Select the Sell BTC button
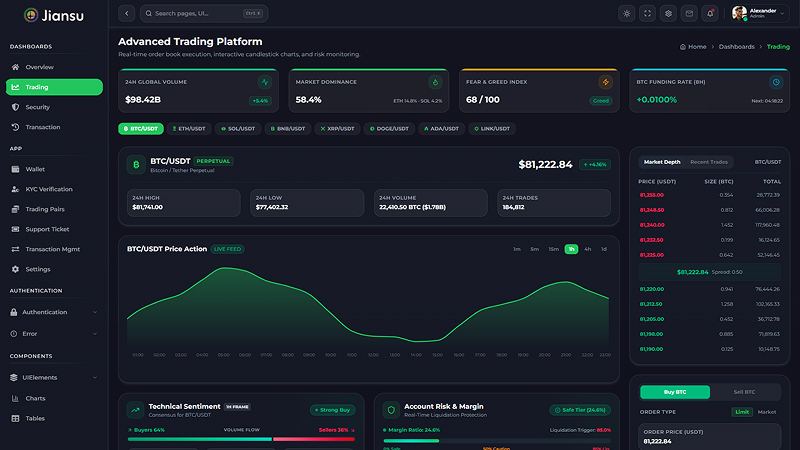Image resolution: width=800 pixels, height=450 pixels. click(x=744, y=392)
